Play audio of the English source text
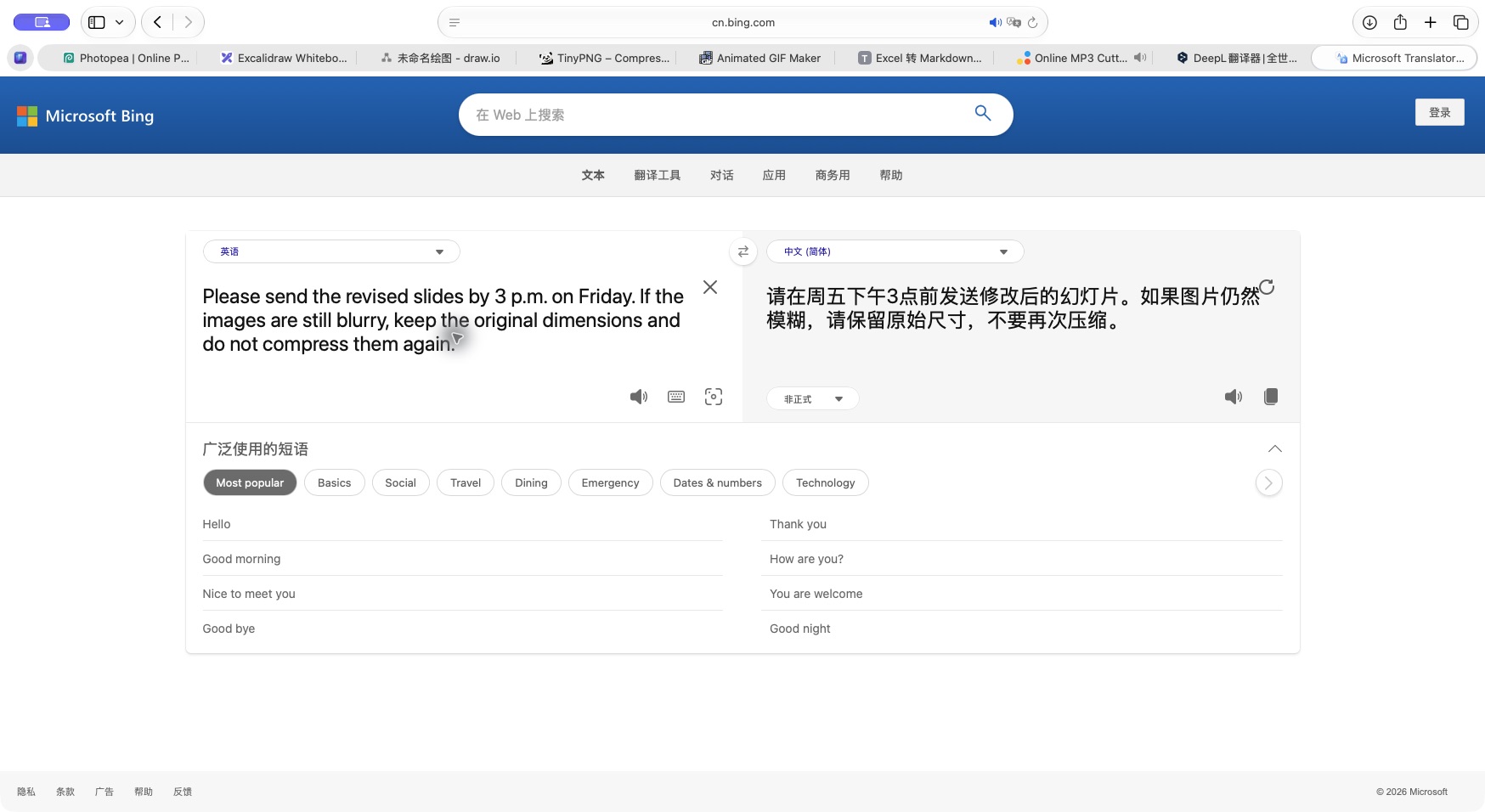Viewport: 1485px width, 812px height. pyautogui.click(x=639, y=397)
